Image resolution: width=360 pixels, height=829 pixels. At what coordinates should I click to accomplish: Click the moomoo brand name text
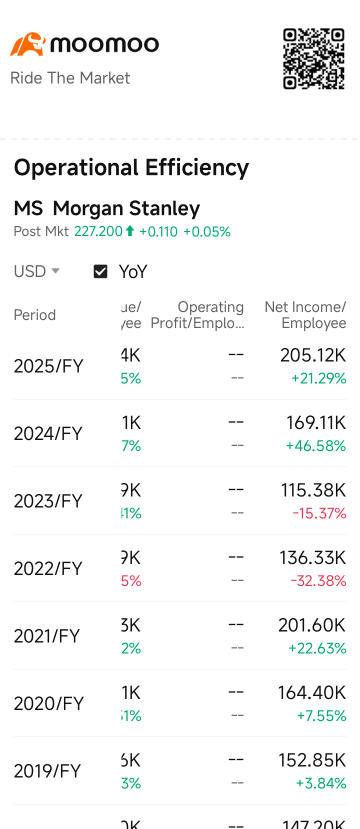[105, 44]
